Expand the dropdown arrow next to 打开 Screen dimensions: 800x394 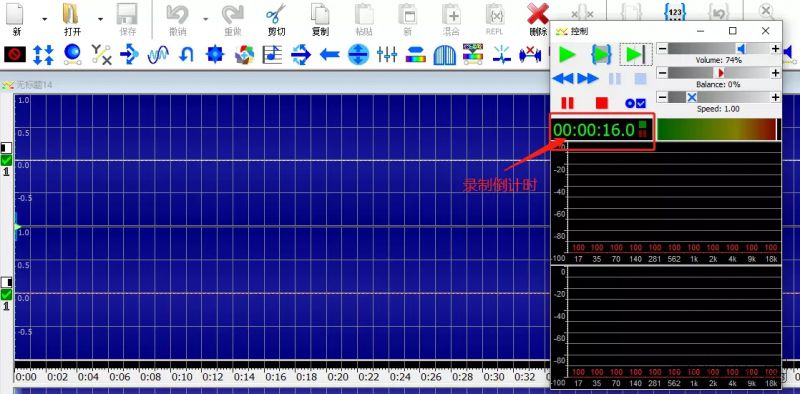(100, 19)
